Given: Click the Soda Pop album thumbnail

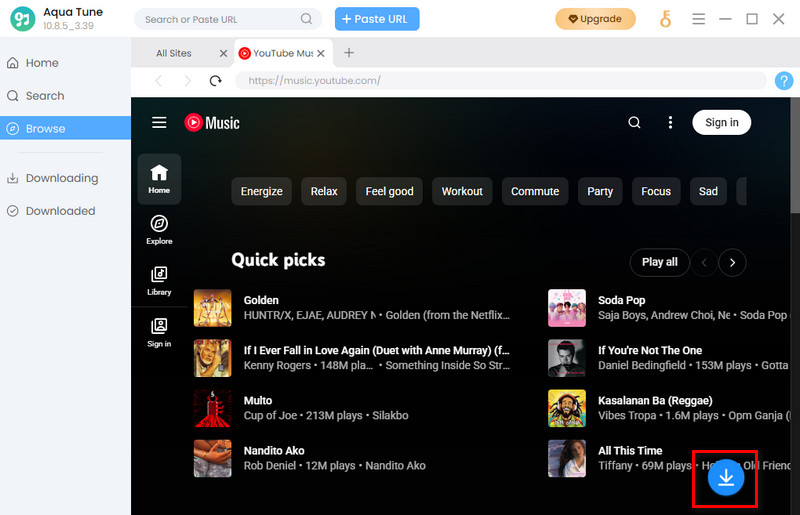Looking at the screenshot, I should coord(567,308).
